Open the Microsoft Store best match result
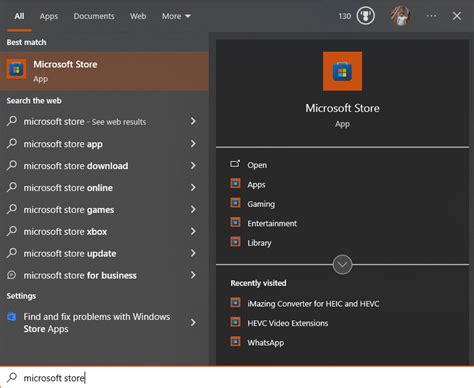Viewport: 474px width, 388px height. point(104,71)
